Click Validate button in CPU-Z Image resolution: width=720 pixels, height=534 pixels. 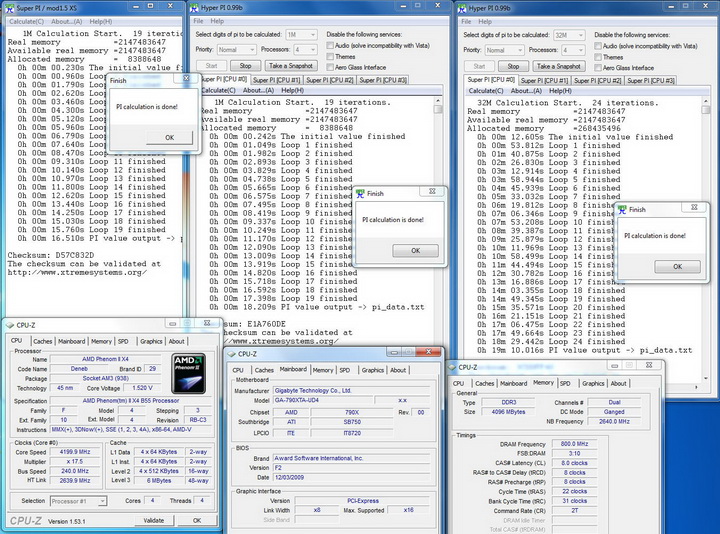tap(153, 520)
